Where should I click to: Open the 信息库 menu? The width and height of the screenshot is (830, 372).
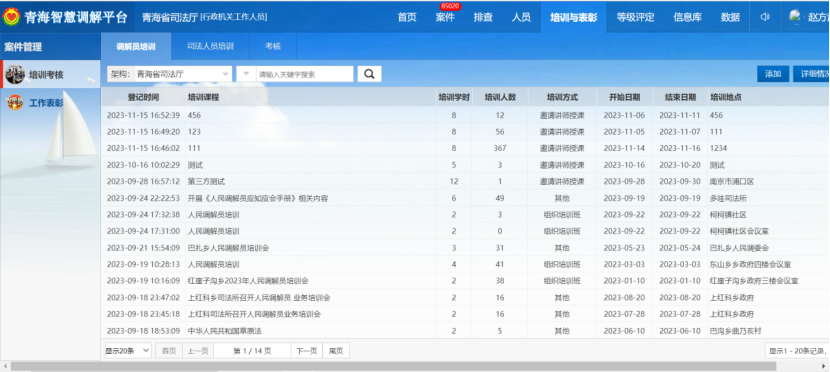point(688,17)
